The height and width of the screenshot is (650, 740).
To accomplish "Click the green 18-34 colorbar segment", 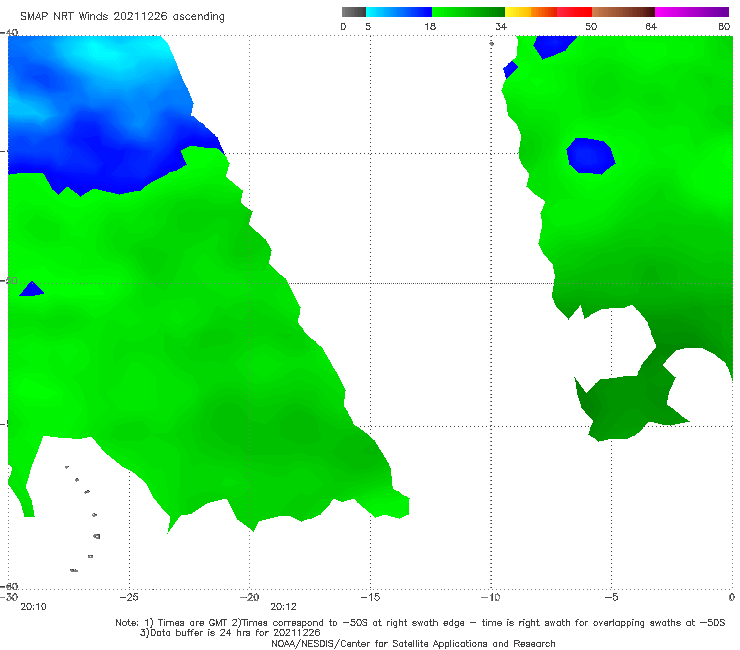I will tap(468, 12).
